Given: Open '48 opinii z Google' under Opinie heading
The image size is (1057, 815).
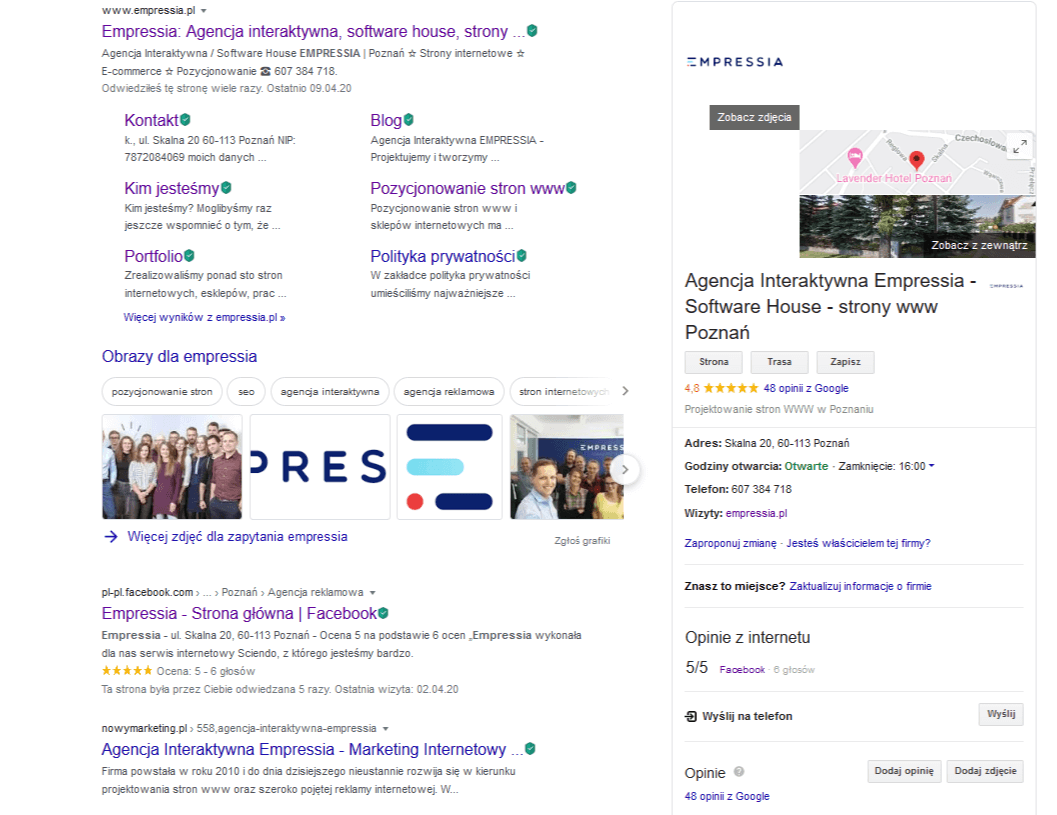Looking at the screenshot, I should coord(727,796).
